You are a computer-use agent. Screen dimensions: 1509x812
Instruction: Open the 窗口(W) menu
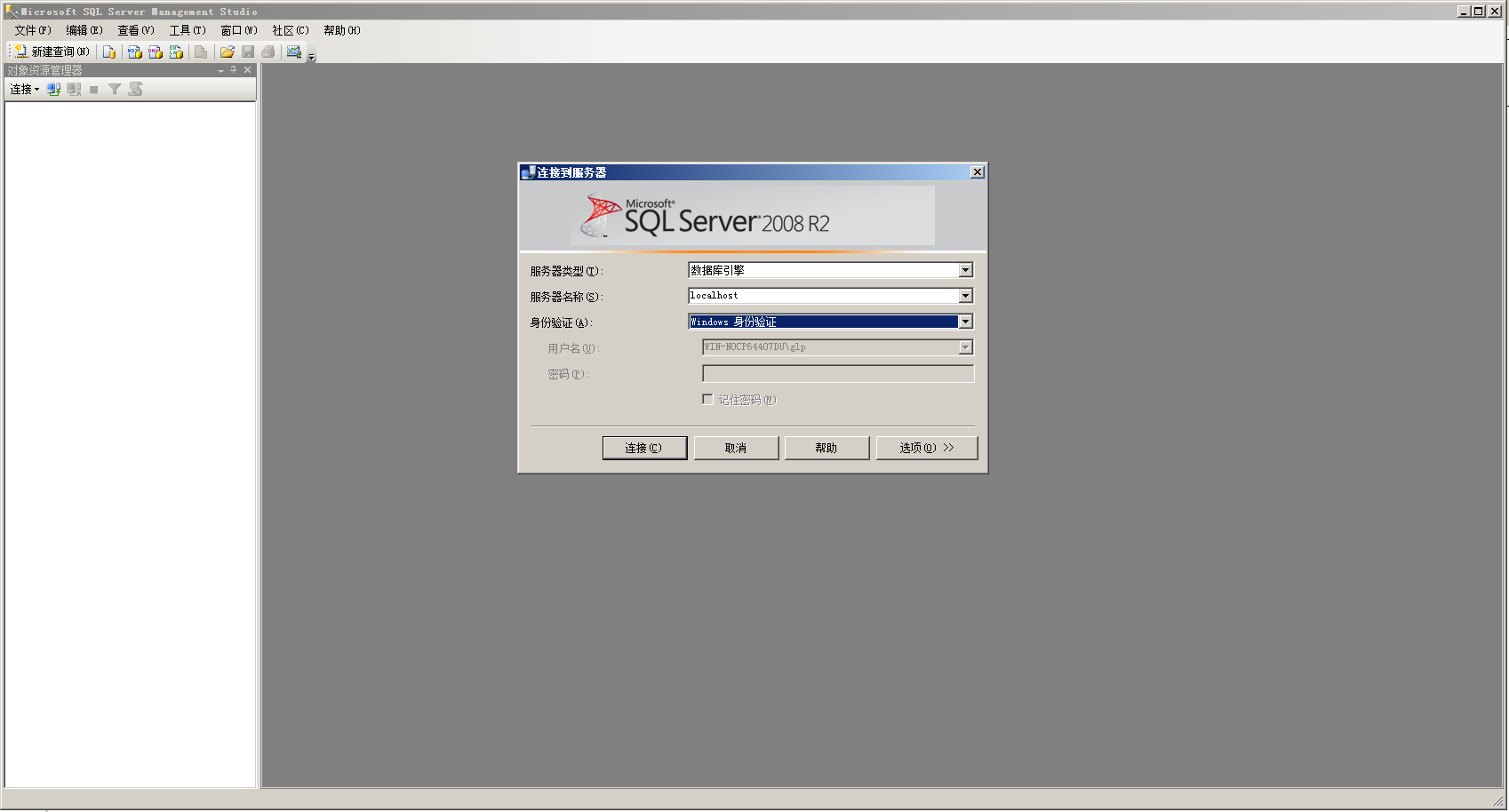[x=239, y=30]
